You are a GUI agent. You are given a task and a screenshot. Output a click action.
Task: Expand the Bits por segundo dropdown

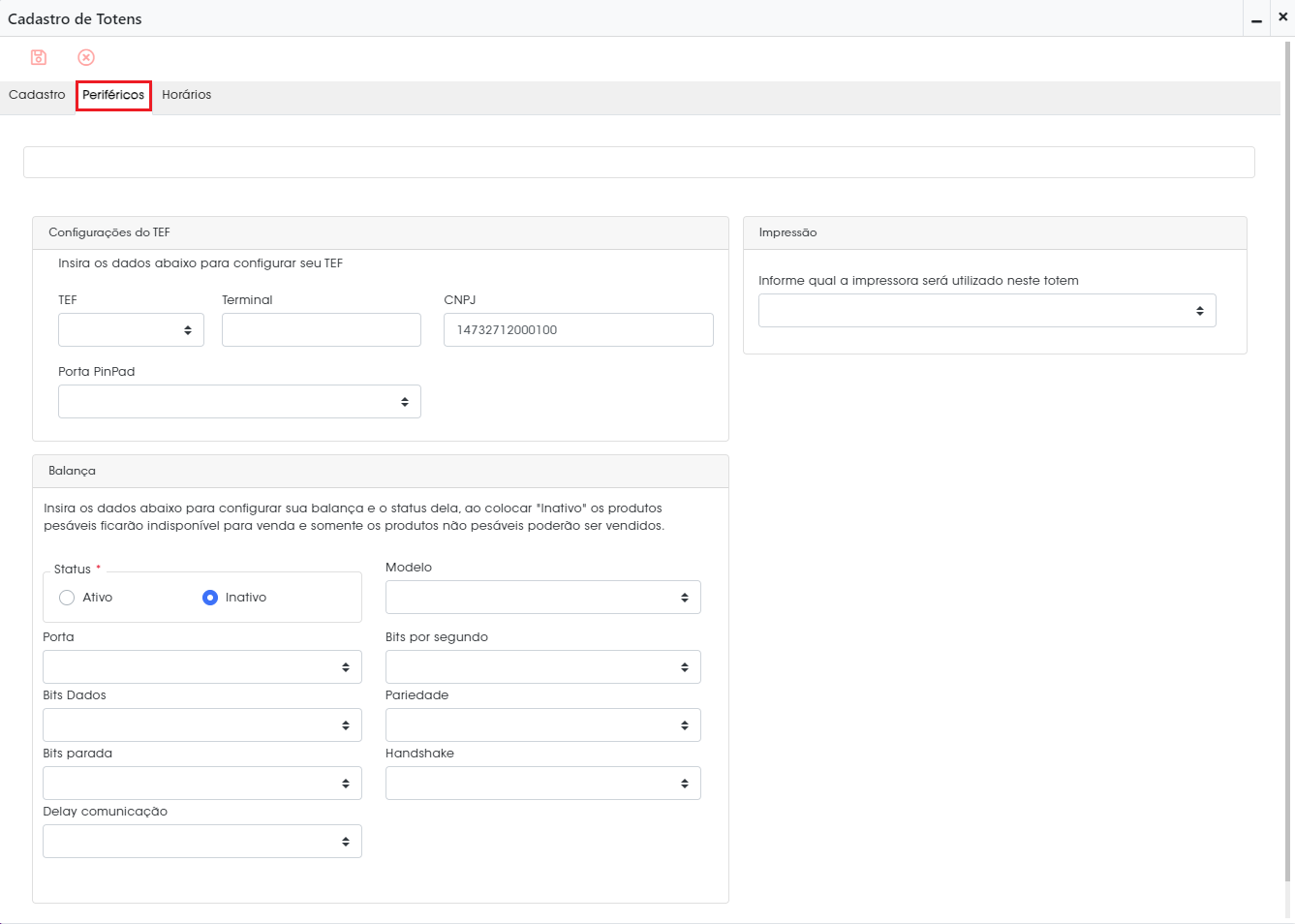click(x=542, y=667)
